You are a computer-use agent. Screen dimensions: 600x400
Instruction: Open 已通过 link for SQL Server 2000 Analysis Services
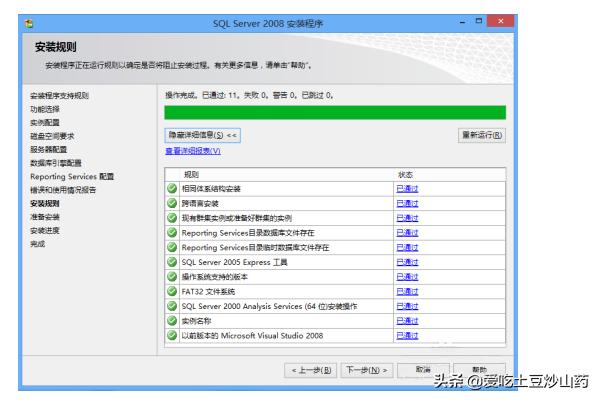(x=407, y=306)
